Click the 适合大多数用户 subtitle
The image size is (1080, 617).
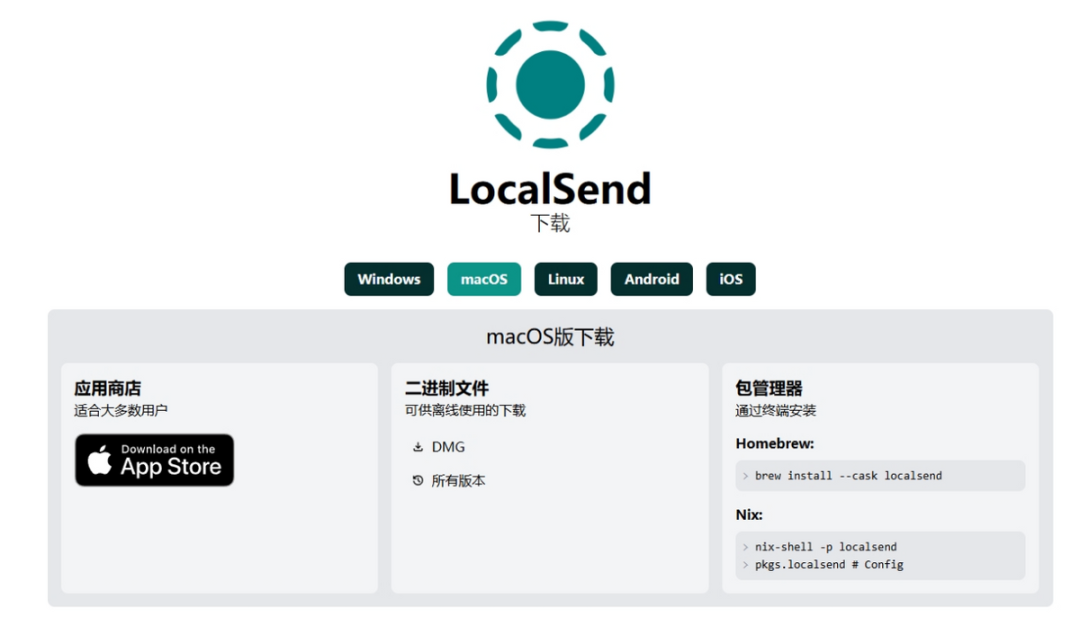[x=121, y=410]
